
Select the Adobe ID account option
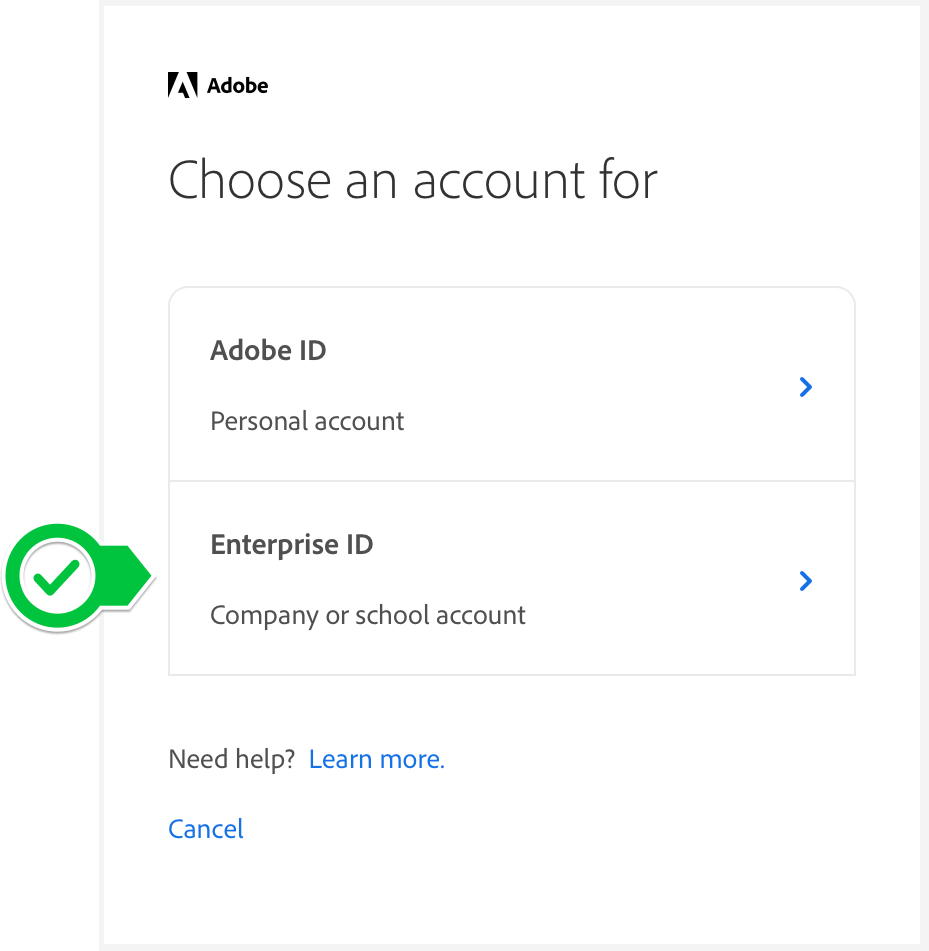pos(512,385)
